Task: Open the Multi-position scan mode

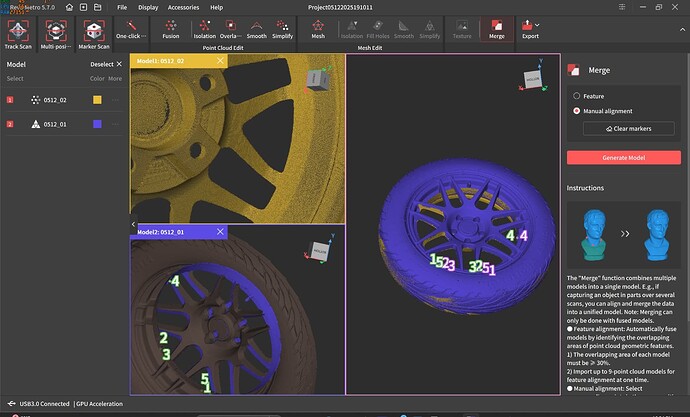Action: point(56,34)
